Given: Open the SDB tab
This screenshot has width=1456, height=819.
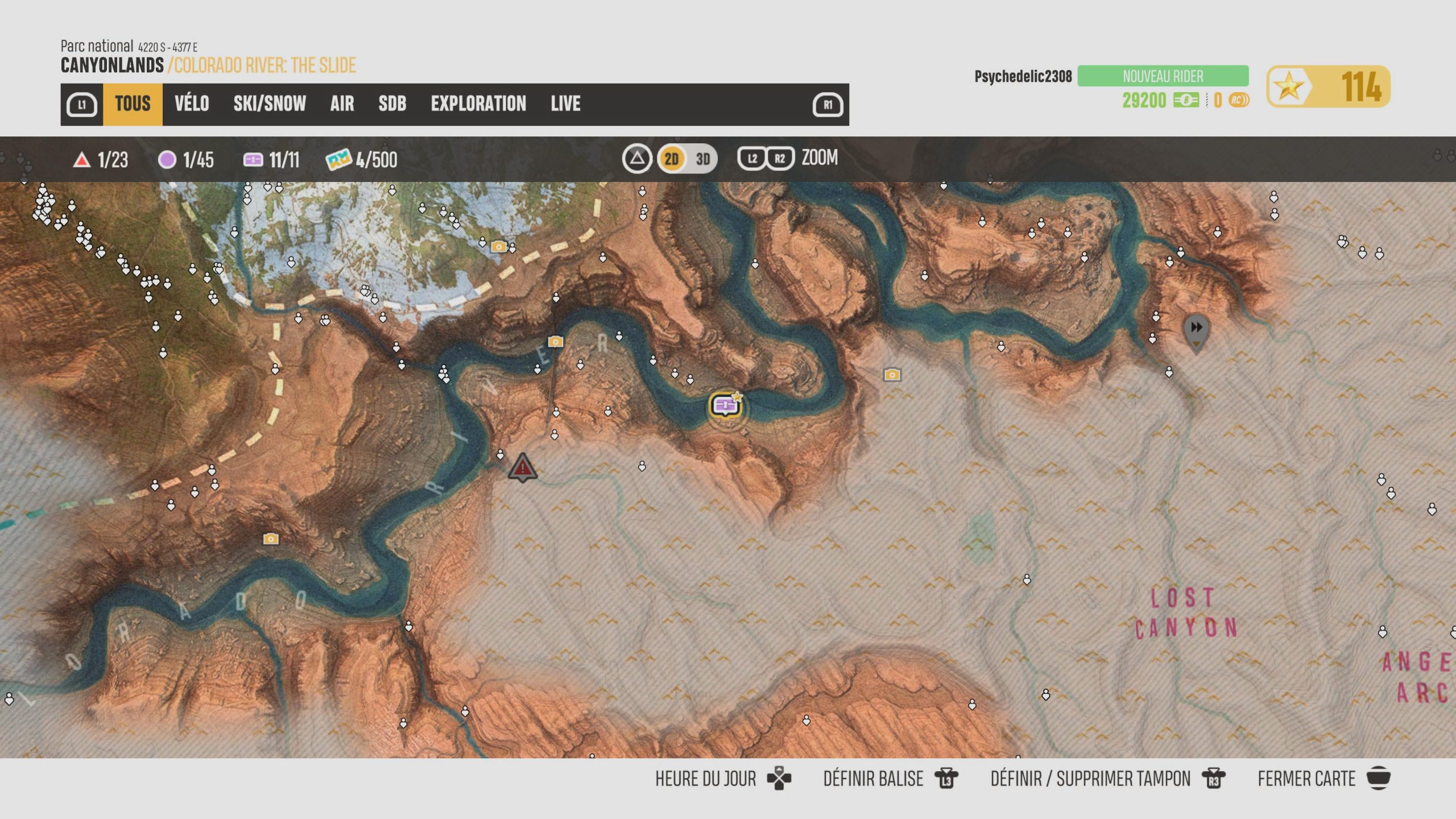Looking at the screenshot, I should click(392, 104).
